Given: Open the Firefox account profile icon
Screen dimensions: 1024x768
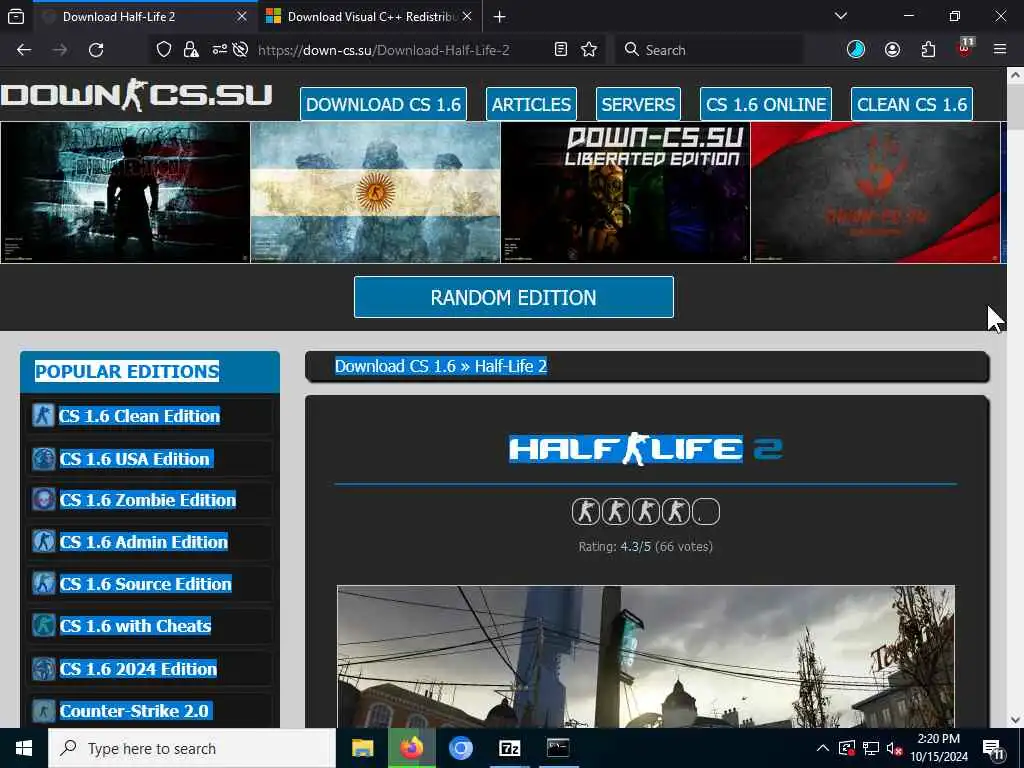Looking at the screenshot, I should tap(892, 50).
